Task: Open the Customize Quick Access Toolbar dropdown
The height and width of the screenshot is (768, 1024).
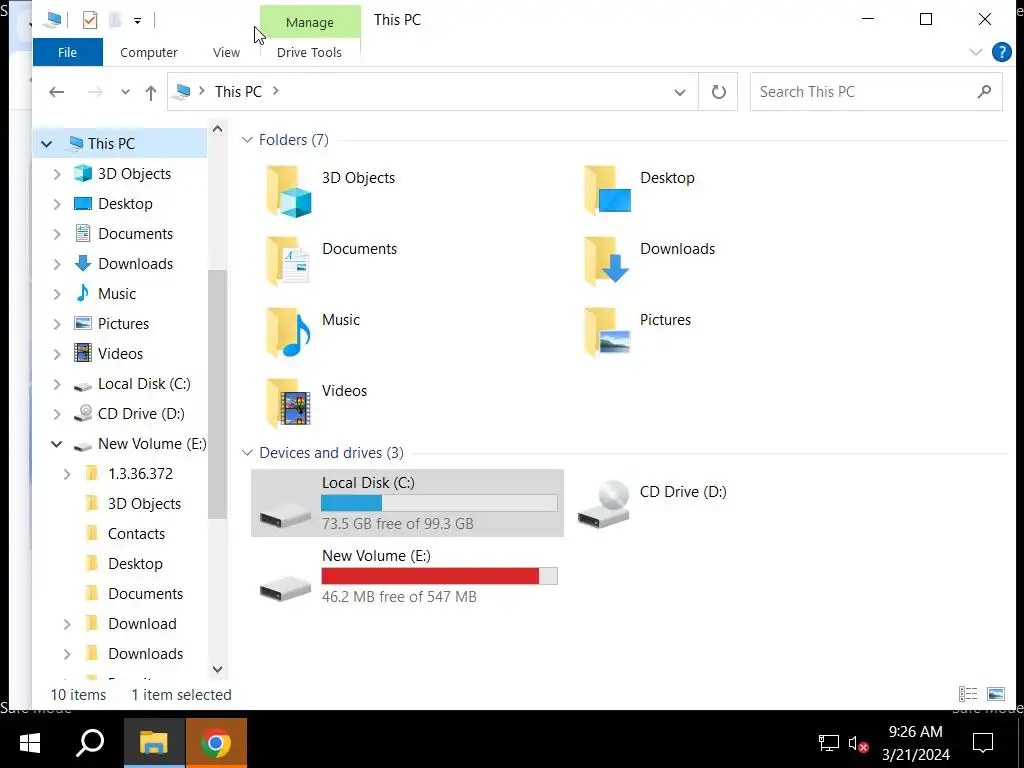Action: pos(137,21)
